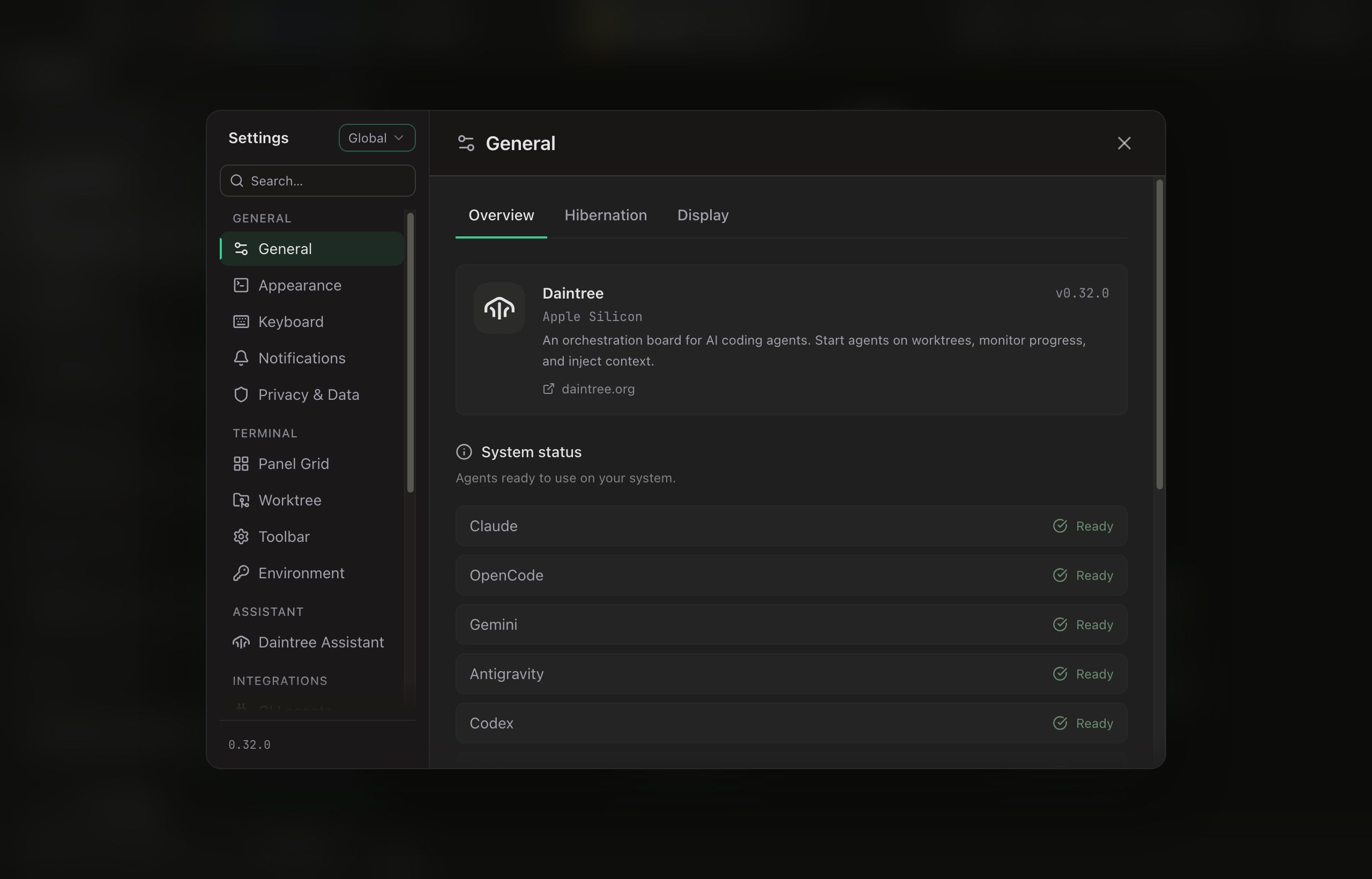This screenshot has width=1372, height=879.
Task: Open the Daintree Assistant settings
Action: point(312,643)
